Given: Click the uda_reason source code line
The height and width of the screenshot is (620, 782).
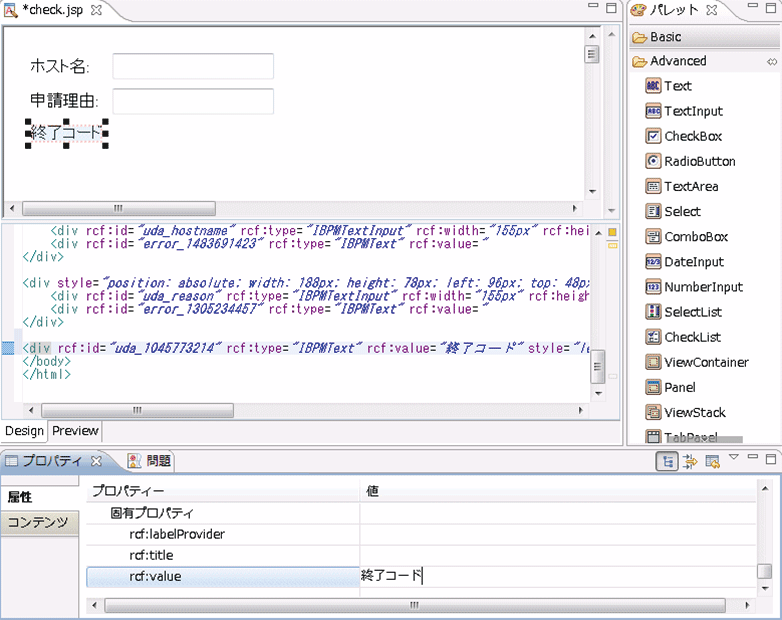Looking at the screenshot, I should (x=319, y=296).
